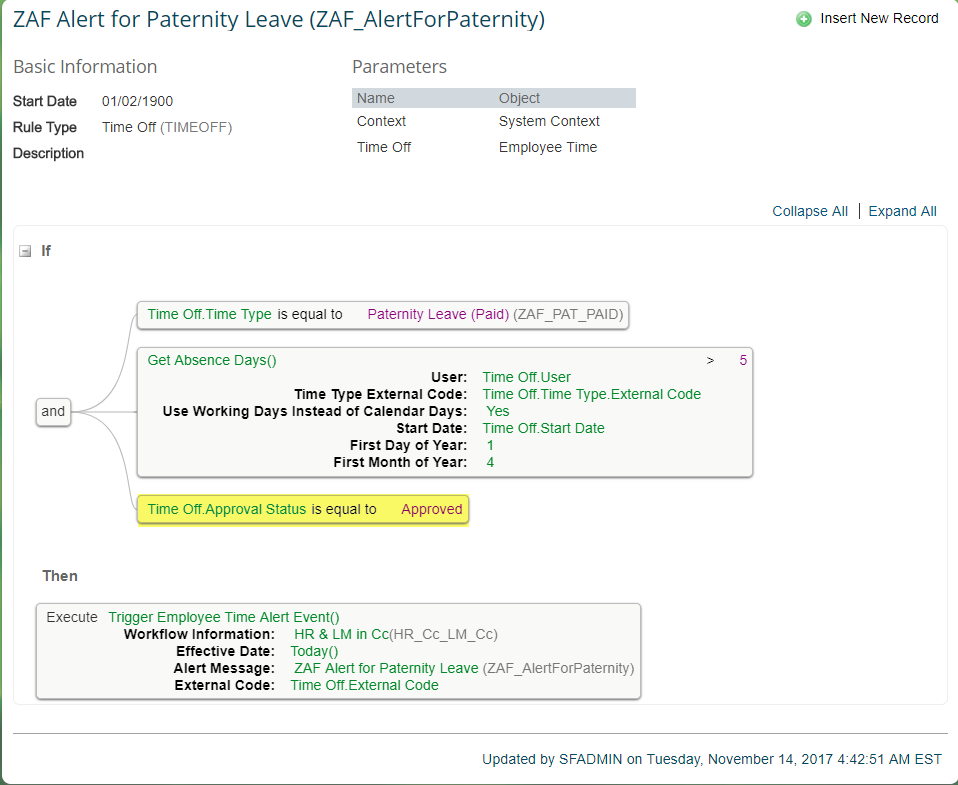The height and width of the screenshot is (785, 958).
Task: Click Time Off.External Code in Then block
Action: pos(364,685)
